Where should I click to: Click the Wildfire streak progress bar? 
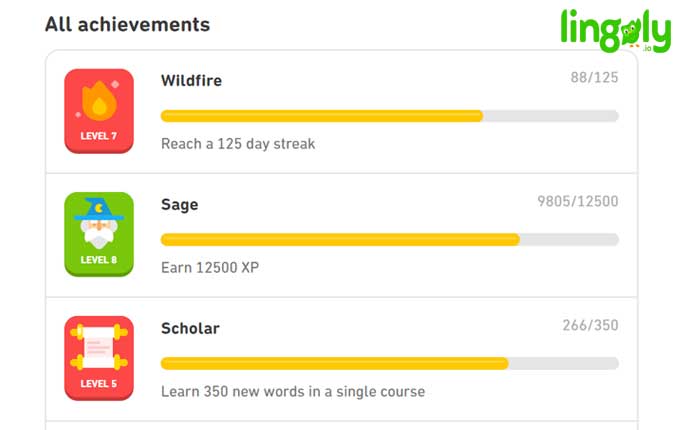(x=390, y=116)
